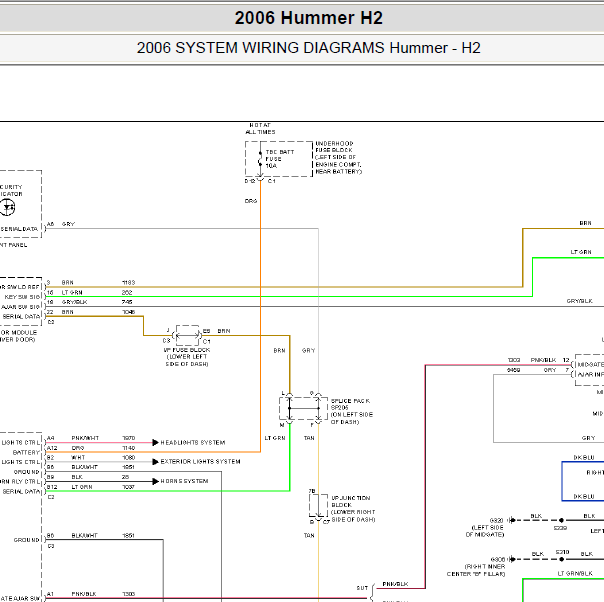Select the "TBC BATT FUSE 10A" label
Viewport: 604px width, 602px height.
coord(280,159)
